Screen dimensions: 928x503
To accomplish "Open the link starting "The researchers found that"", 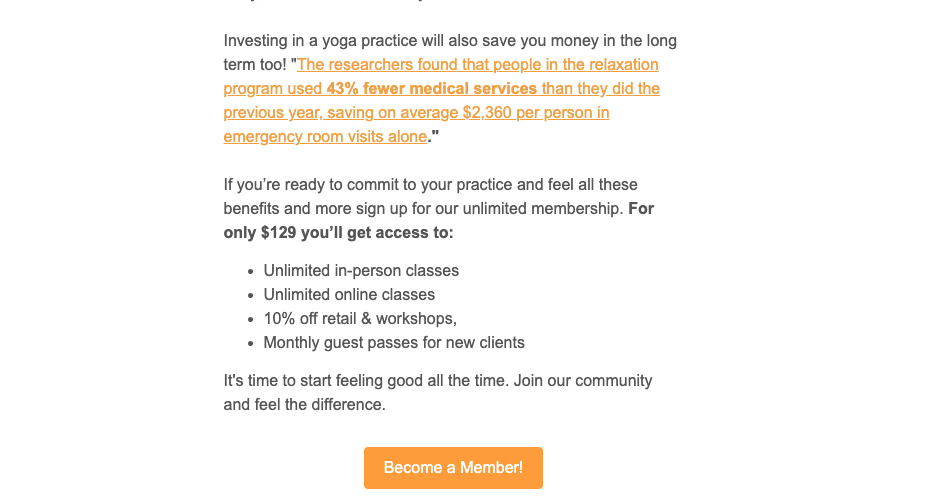I will click(478, 65).
